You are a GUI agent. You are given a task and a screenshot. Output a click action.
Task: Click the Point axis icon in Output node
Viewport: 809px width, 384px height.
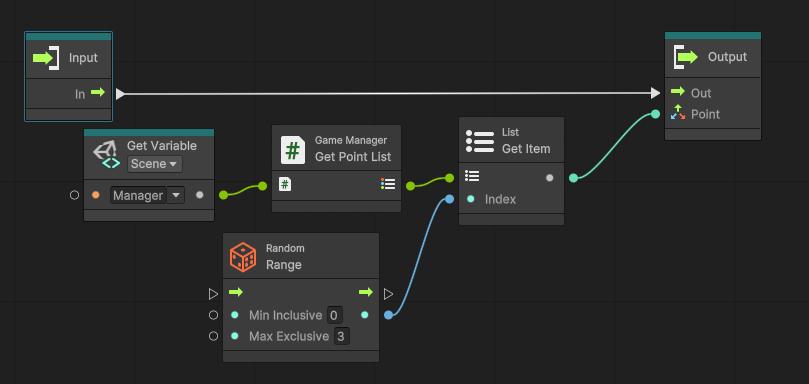pyautogui.click(x=677, y=113)
